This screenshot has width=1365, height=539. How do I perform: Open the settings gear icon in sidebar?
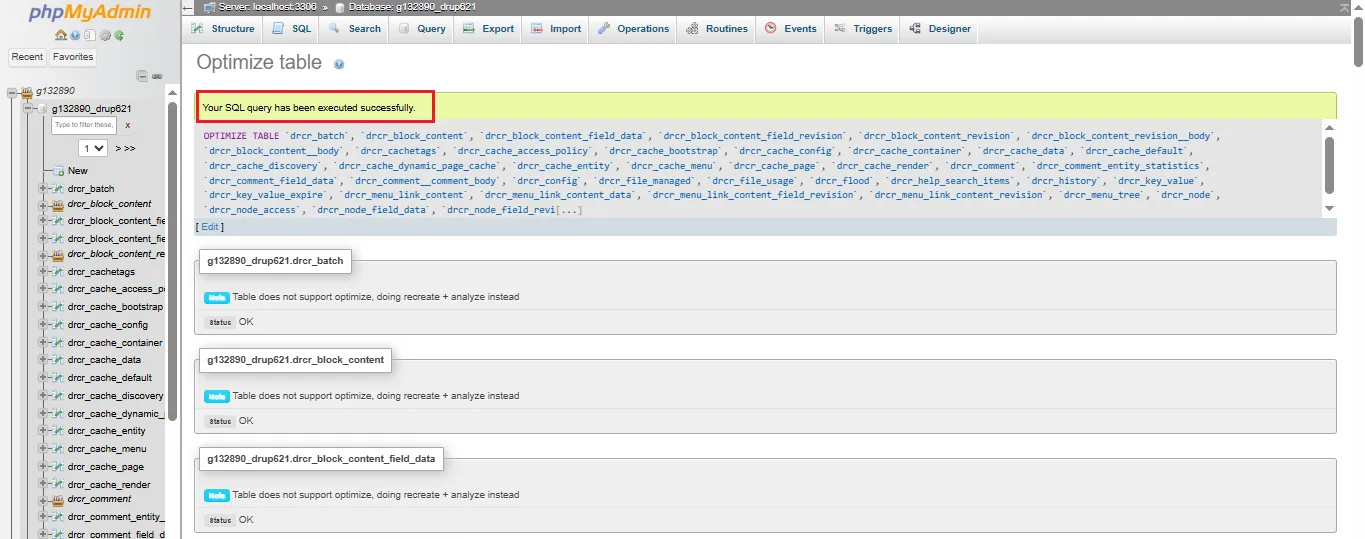107,35
